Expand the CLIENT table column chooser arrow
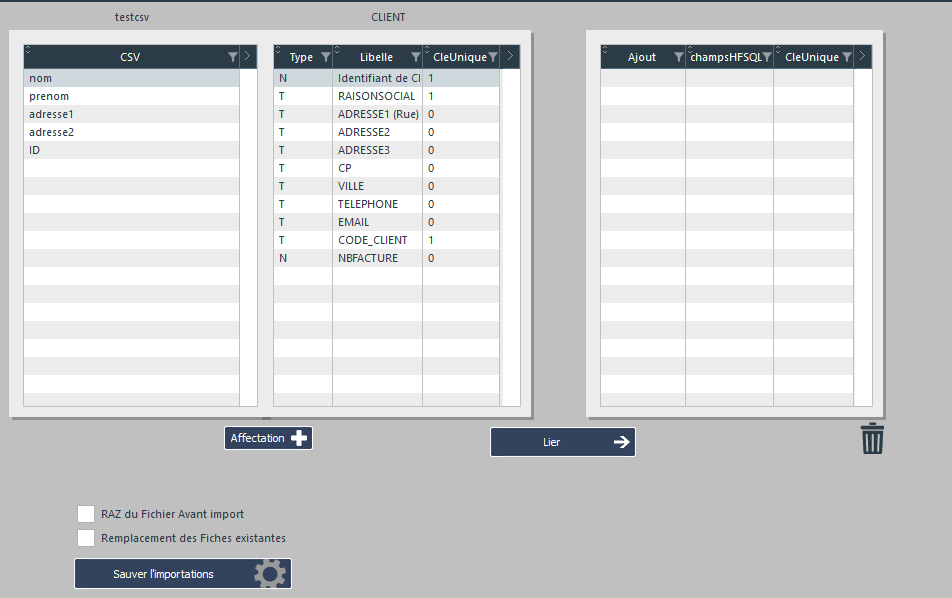The width and height of the screenshot is (952, 598). 510,57
